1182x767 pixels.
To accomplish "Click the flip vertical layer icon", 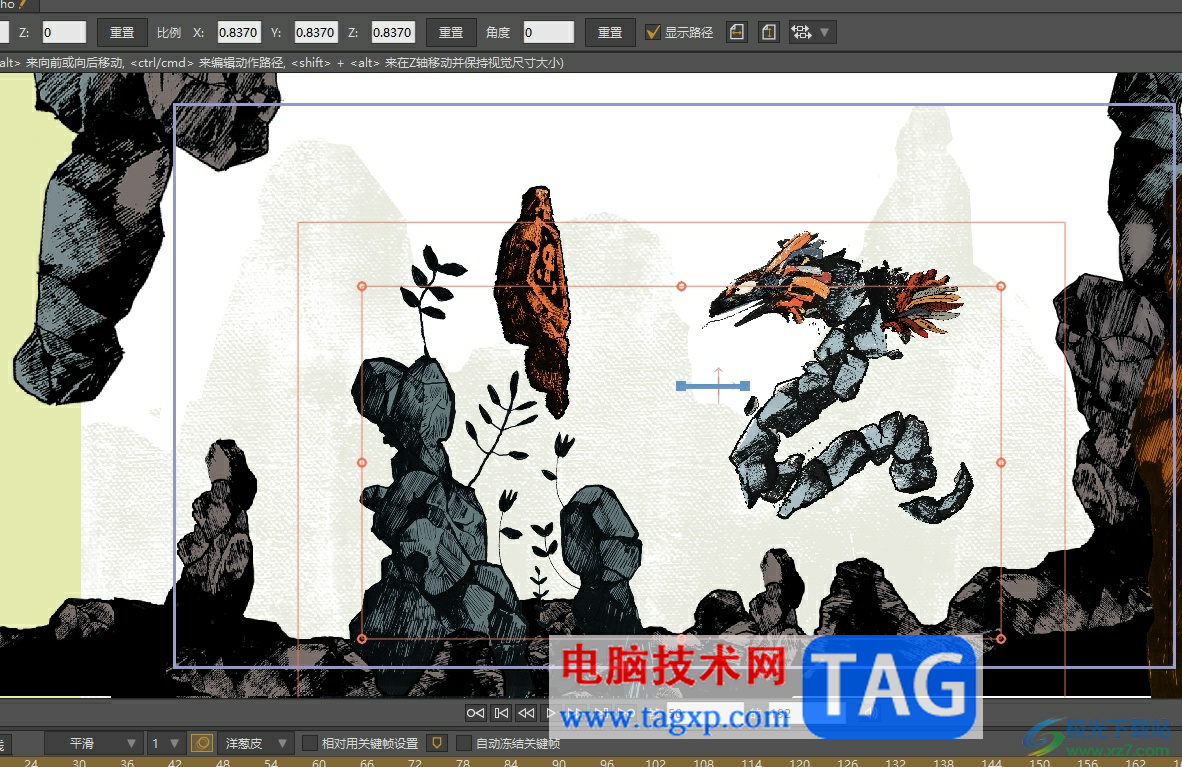I will (x=768, y=32).
